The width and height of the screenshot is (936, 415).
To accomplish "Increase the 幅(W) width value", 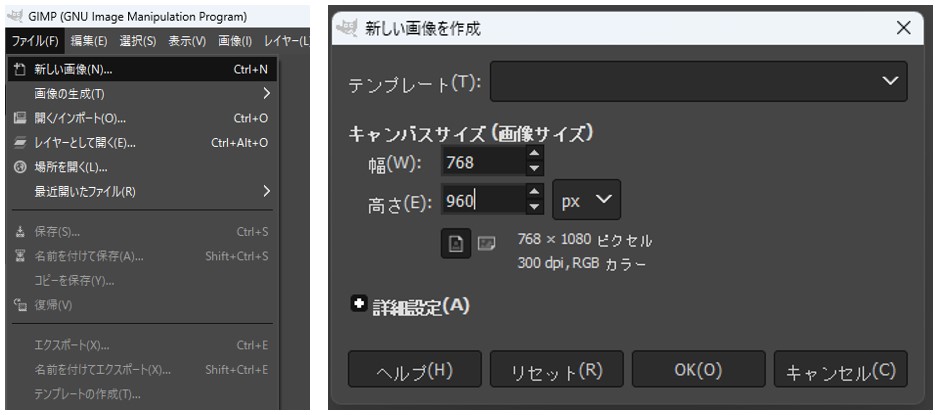I will point(535,154).
